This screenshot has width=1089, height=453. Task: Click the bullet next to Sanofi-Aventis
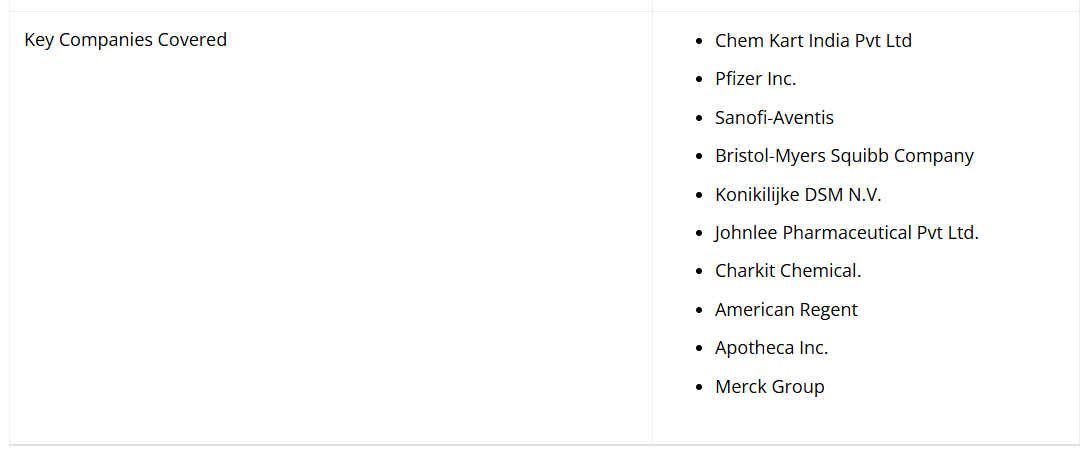(700, 119)
